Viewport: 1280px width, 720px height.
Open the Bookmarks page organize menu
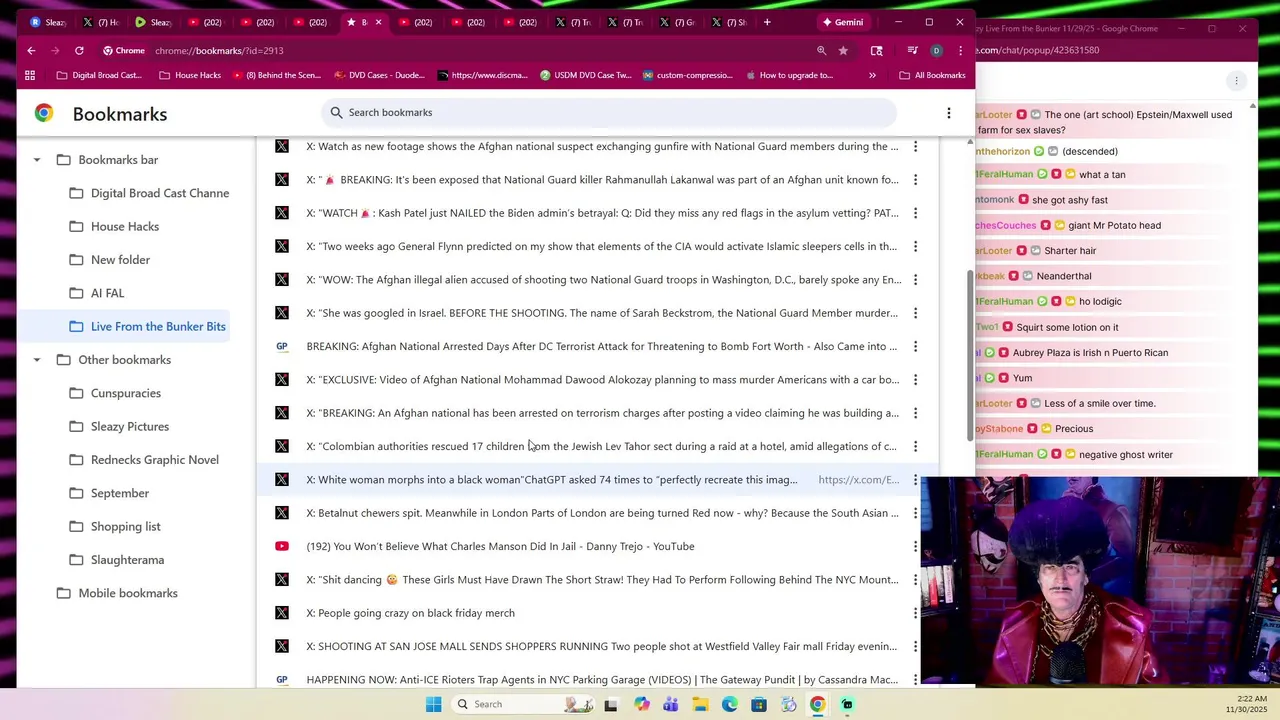click(x=948, y=113)
